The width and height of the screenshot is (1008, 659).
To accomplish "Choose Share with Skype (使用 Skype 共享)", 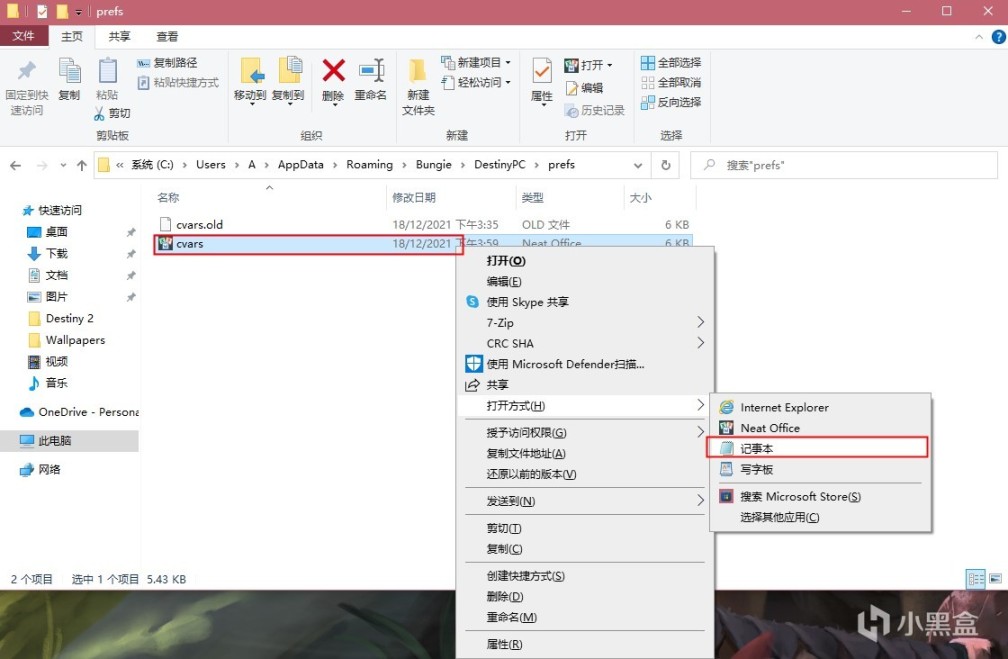I will point(528,302).
